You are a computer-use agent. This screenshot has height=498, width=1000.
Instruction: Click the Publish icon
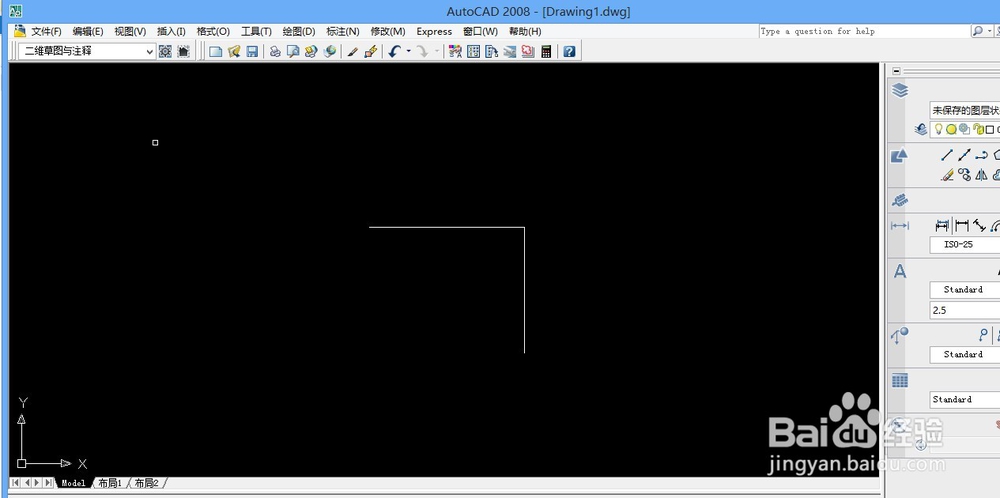(x=311, y=52)
